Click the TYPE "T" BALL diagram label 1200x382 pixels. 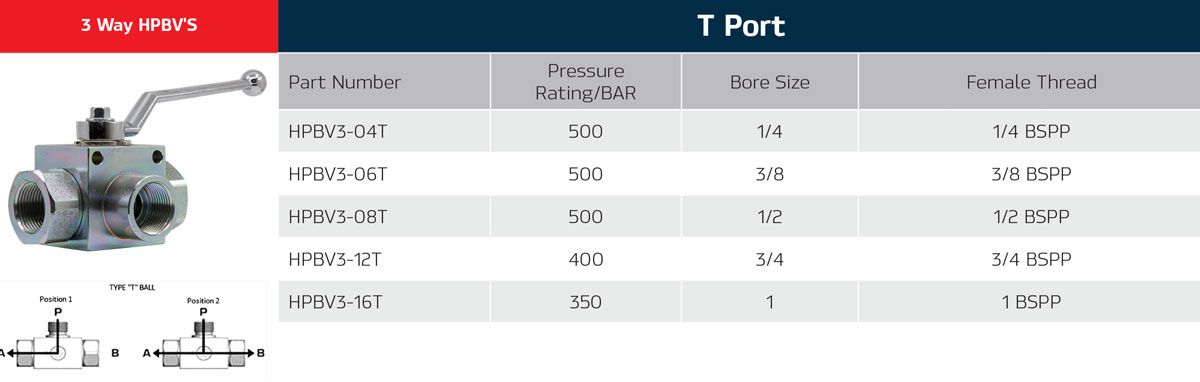click(x=131, y=288)
